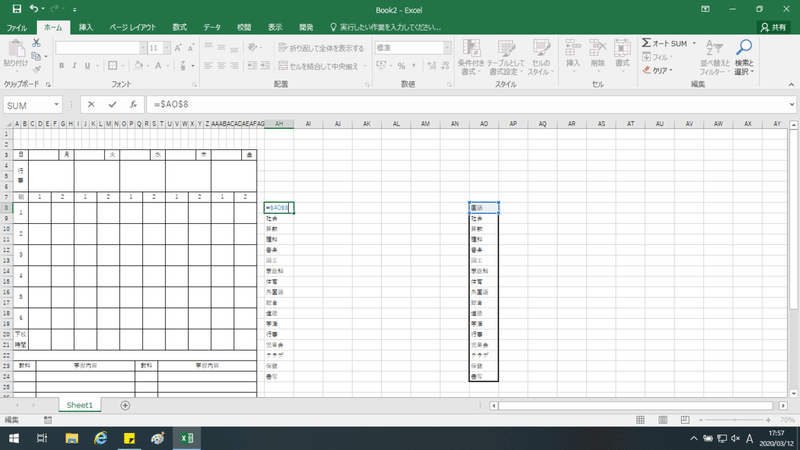The width and height of the screenshot is (800, 450).
Task: Open the Cell Styles gallery
Action: (540, 57)
